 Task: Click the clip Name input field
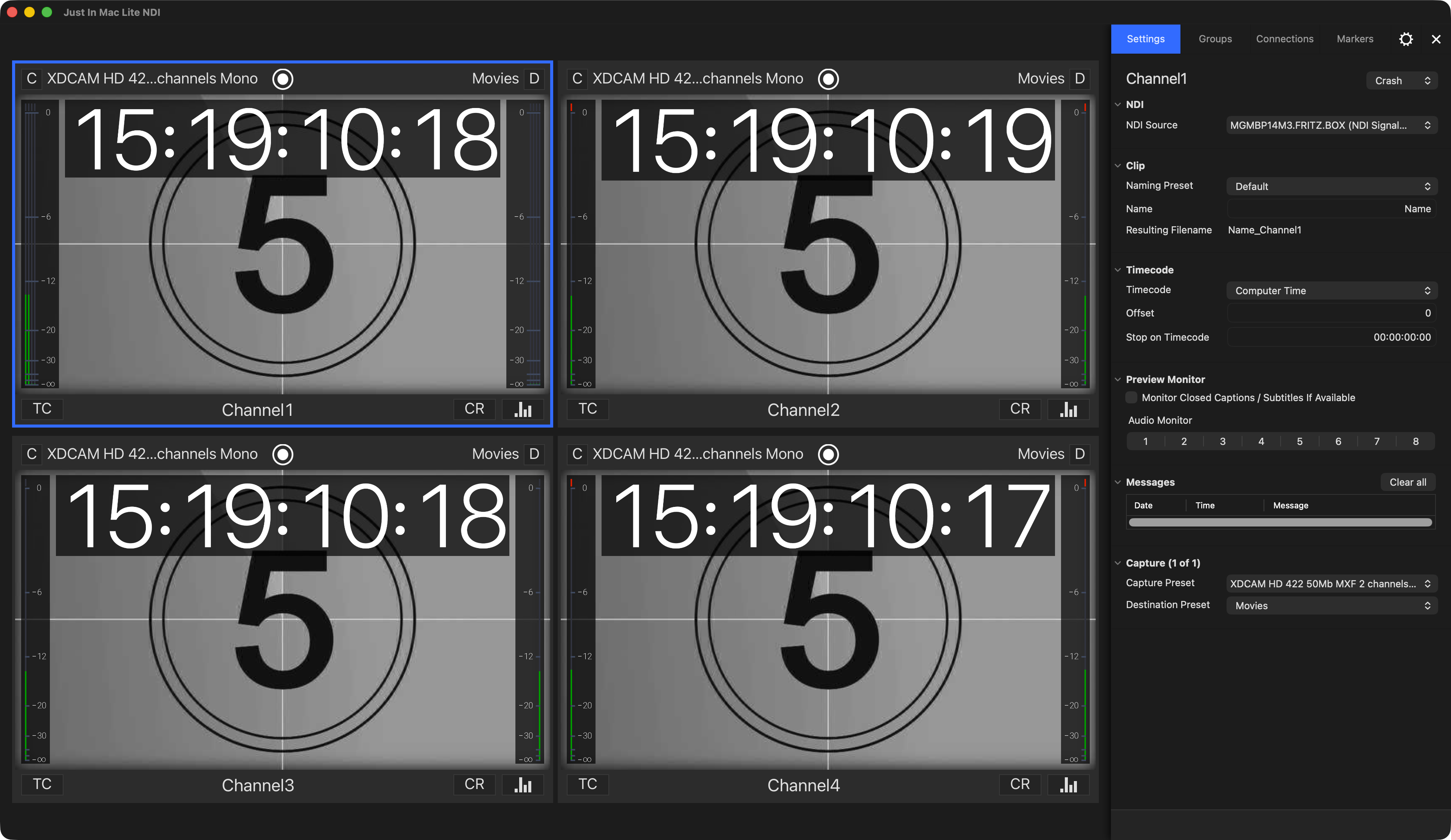(x=1331, y=209)
